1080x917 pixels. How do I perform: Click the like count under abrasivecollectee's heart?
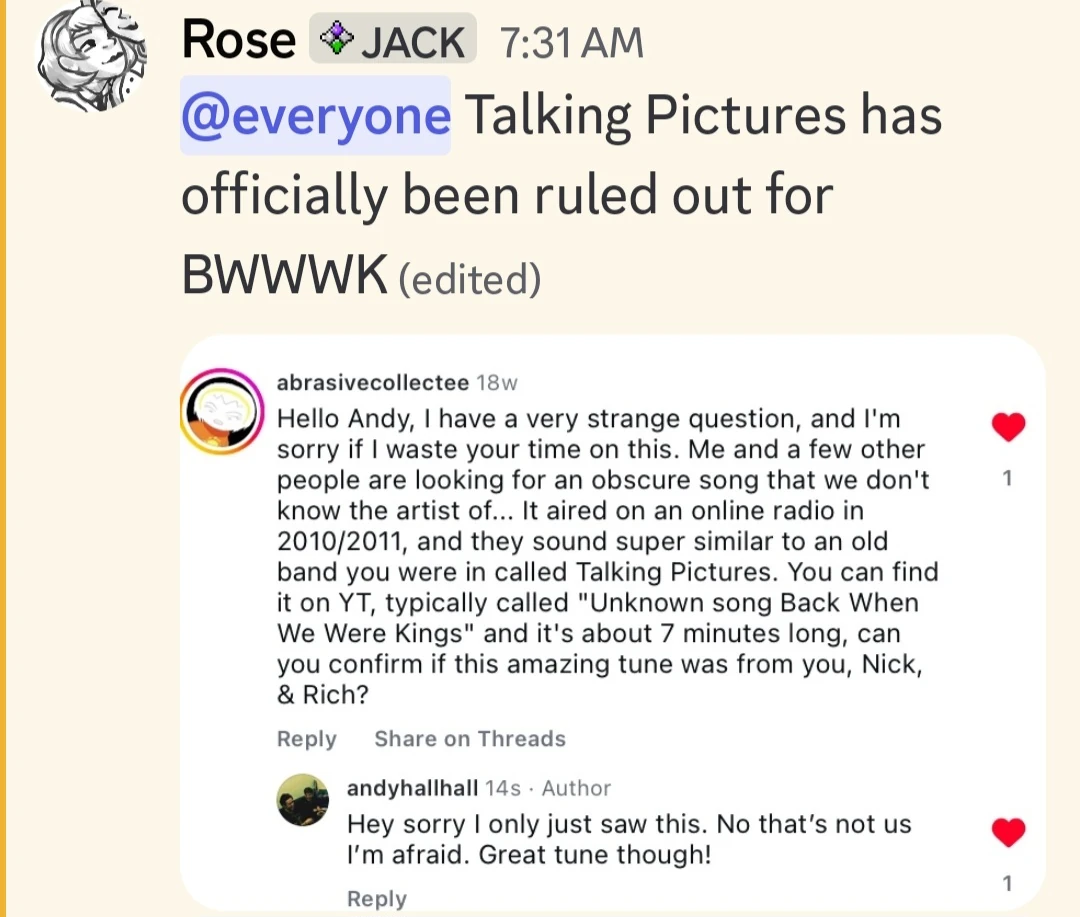coord(1008,479)
